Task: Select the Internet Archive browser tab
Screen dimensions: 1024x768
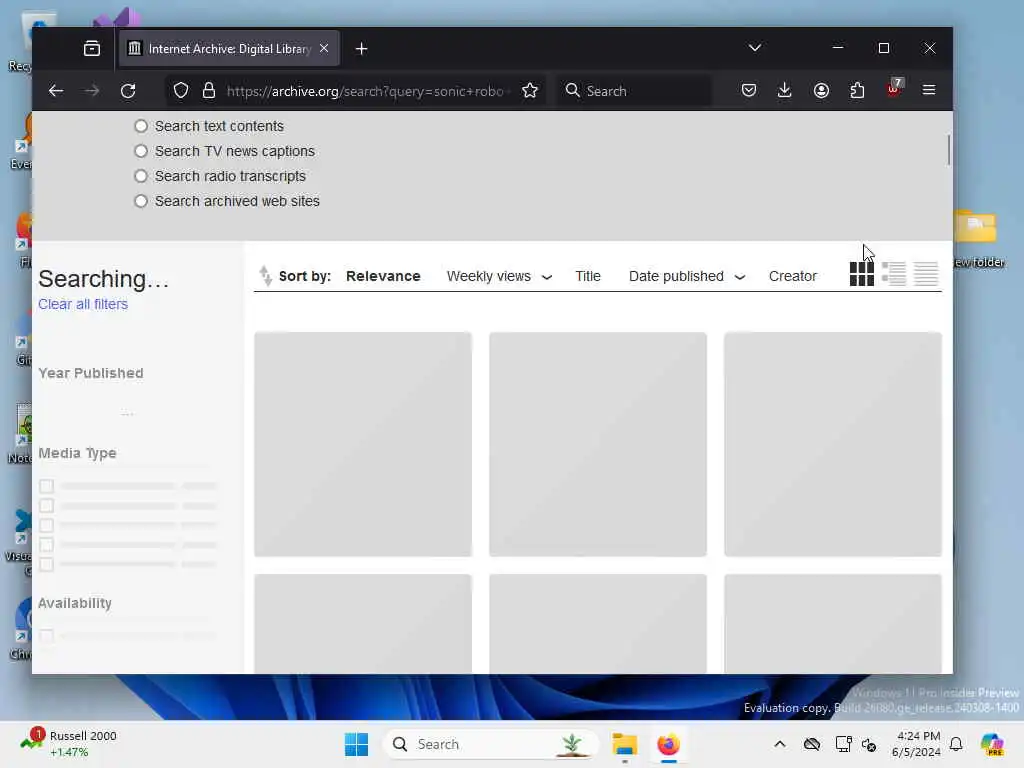Action: (229, 48)
